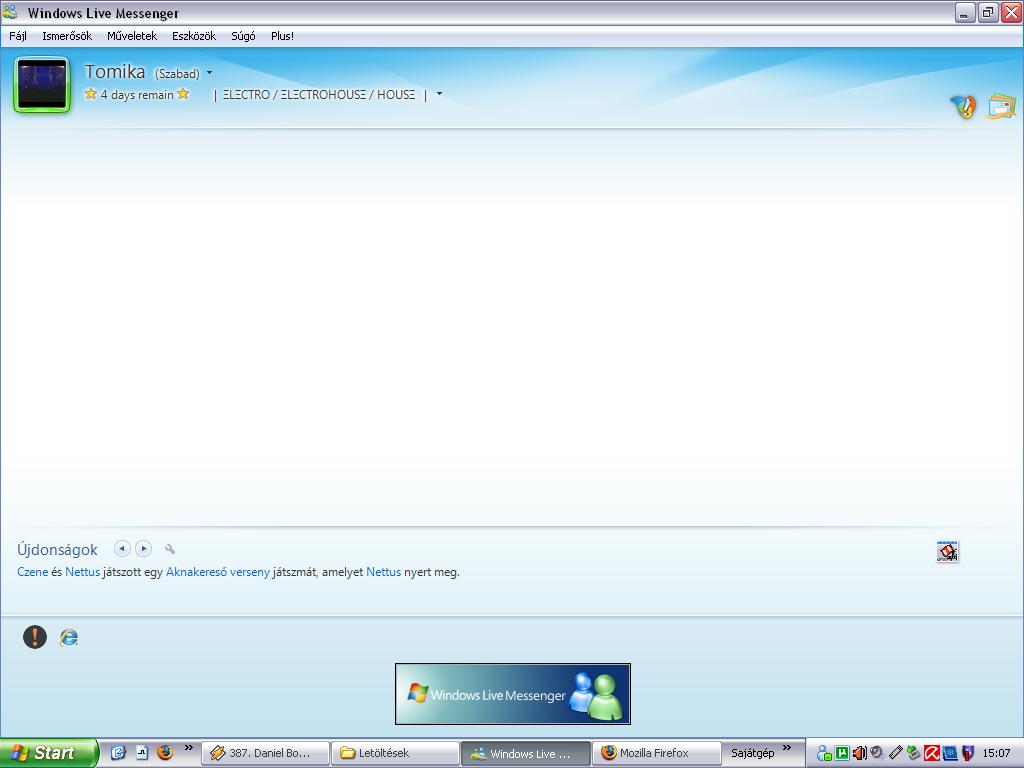Open Újdonságok settings wrench icon
The width and height of the screenshot is (1024, 768).
[170, 549]
